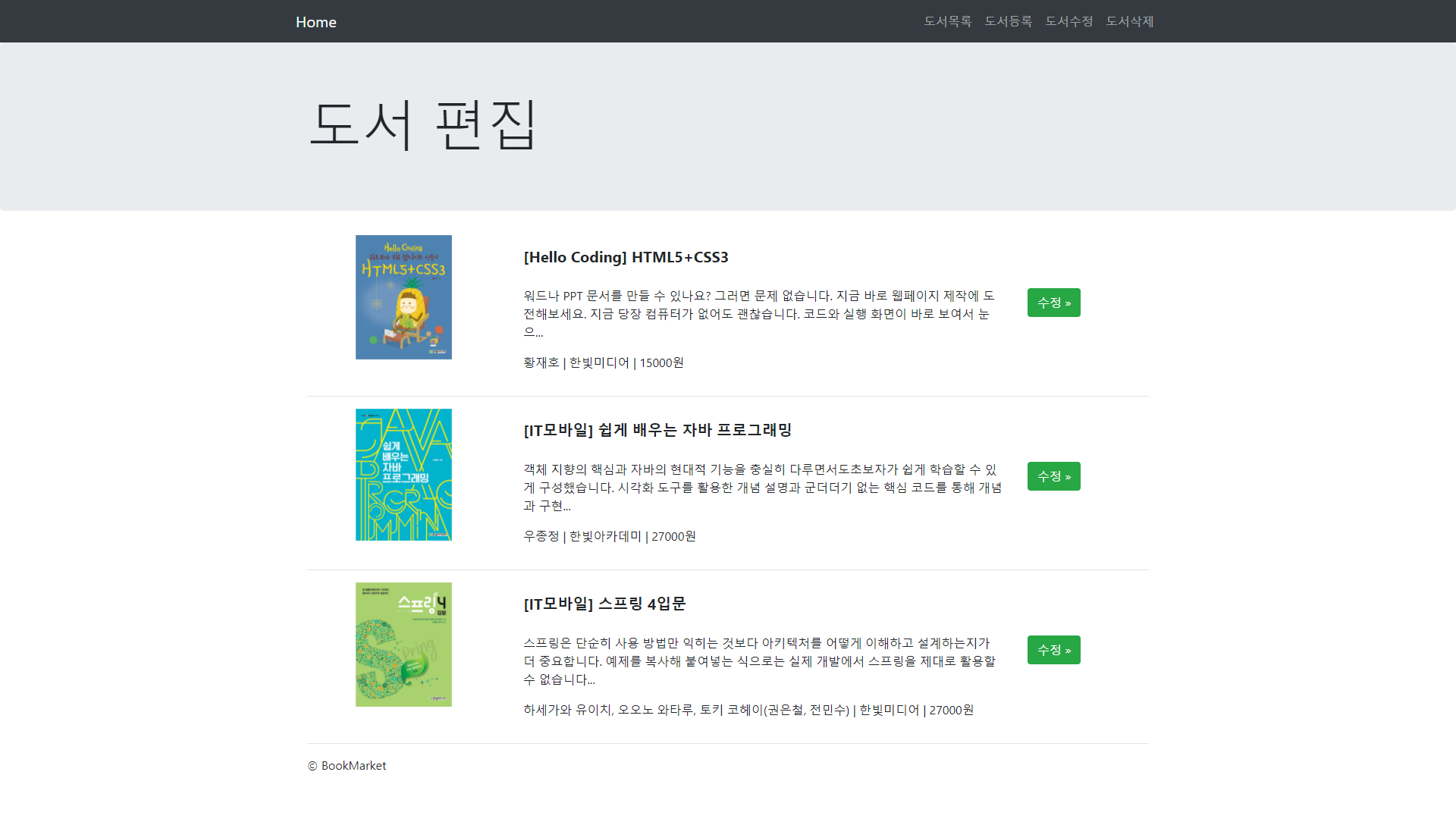Click the Spring 4 book cover image
This screenshot has width=1456, height=819.
pos(403,645)
